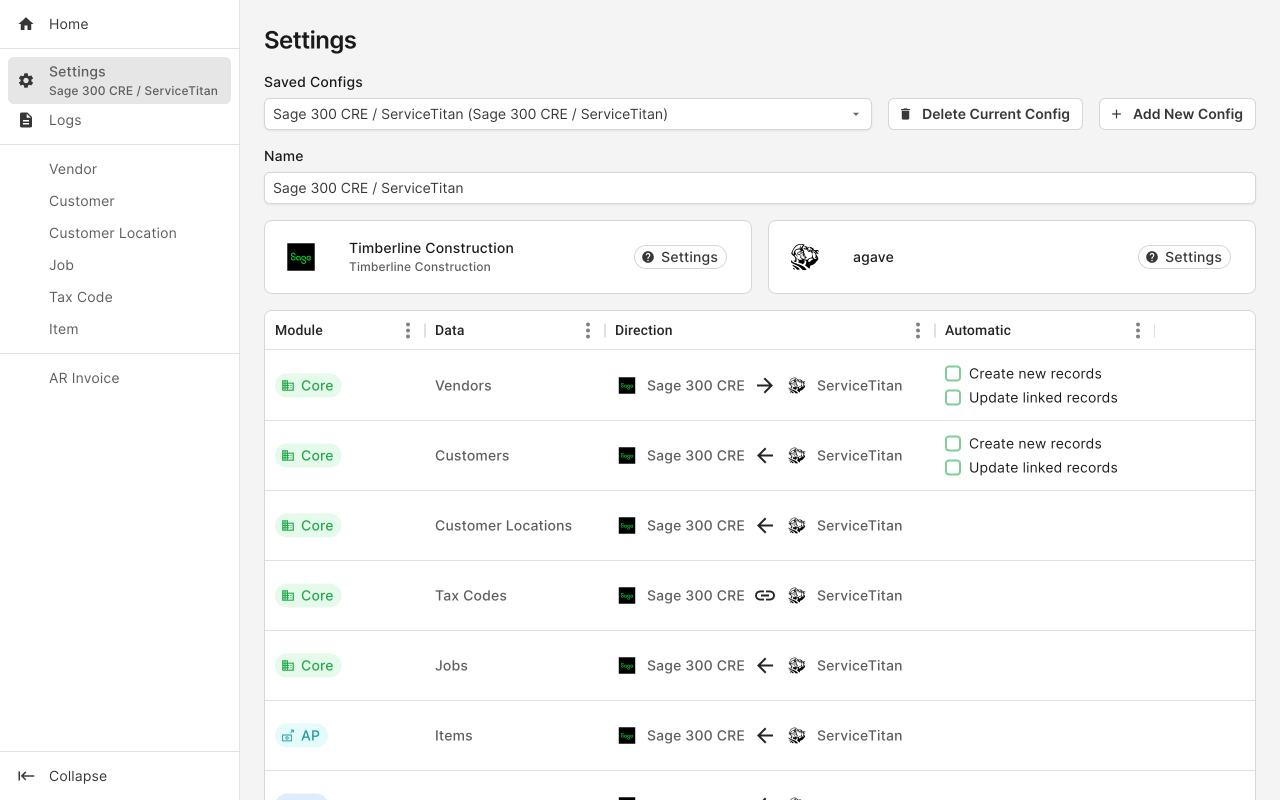Click Sage icon in Items direction cell
The width and height of the screenshot is (1280, 800).
click(x=627, y=736)
